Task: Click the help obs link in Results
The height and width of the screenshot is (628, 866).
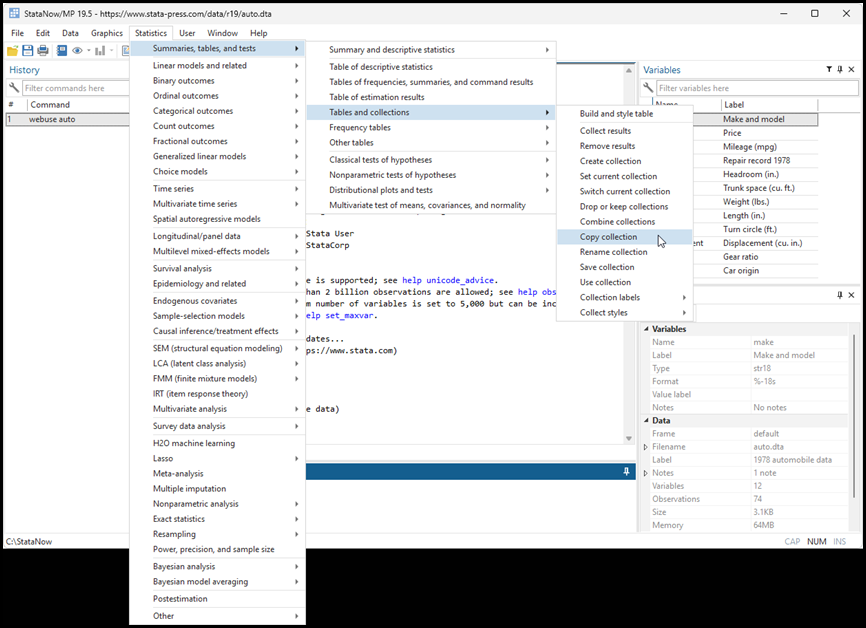Action: pos(537,292)
